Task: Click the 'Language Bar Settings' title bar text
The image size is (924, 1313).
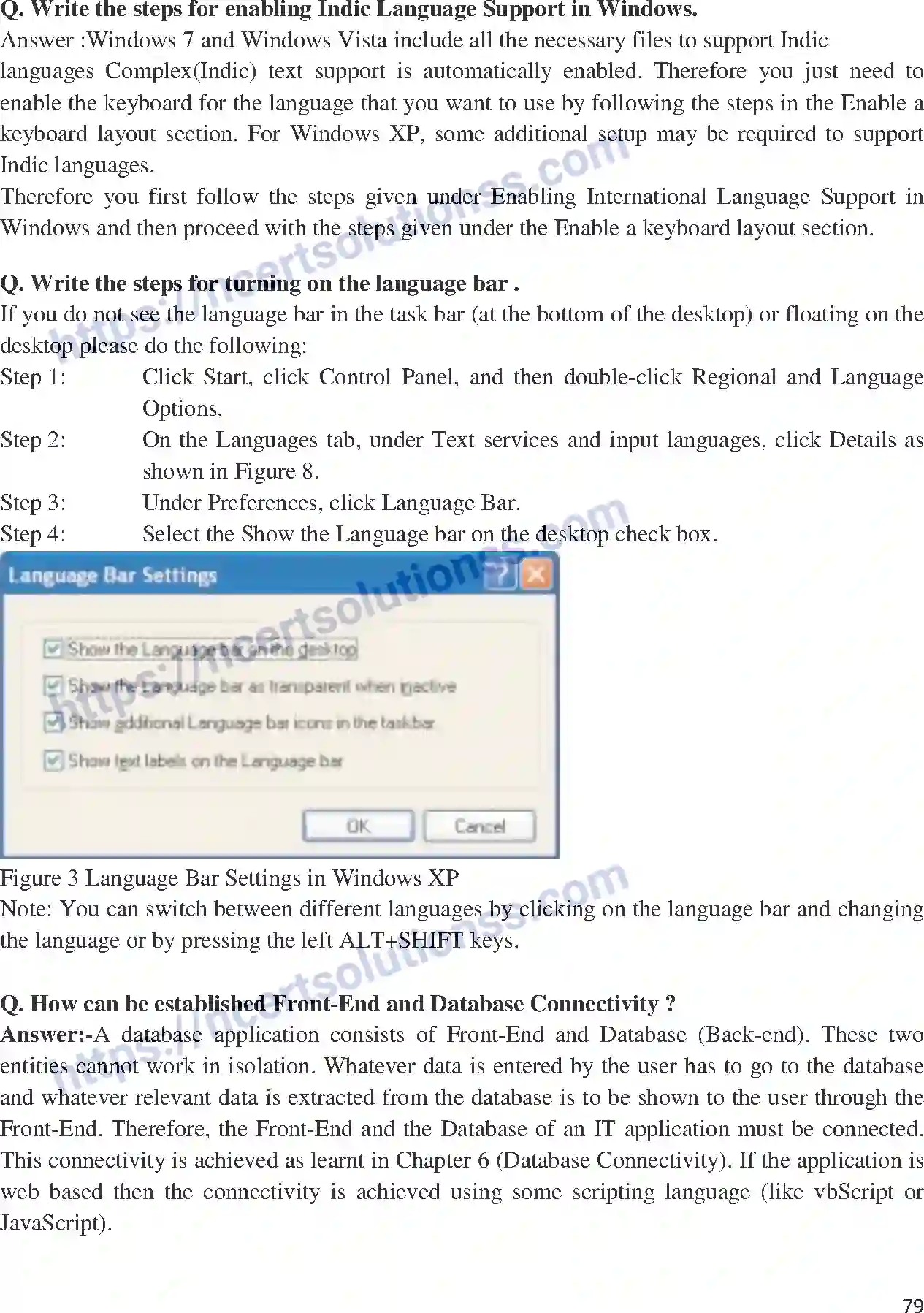Action: point(112,576)
